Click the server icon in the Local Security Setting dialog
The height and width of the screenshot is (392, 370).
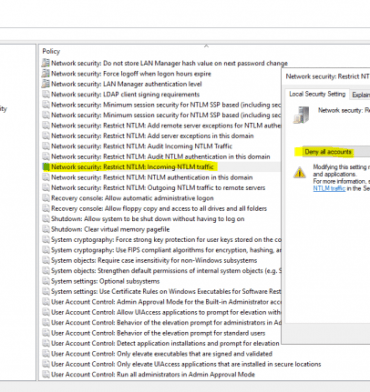(x=301, y=115)
